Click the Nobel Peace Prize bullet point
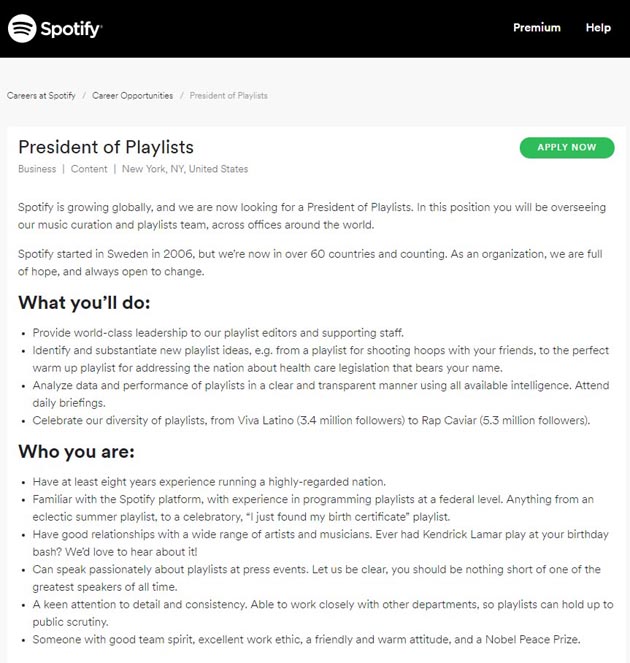630x663 pixels. (306, 640)
